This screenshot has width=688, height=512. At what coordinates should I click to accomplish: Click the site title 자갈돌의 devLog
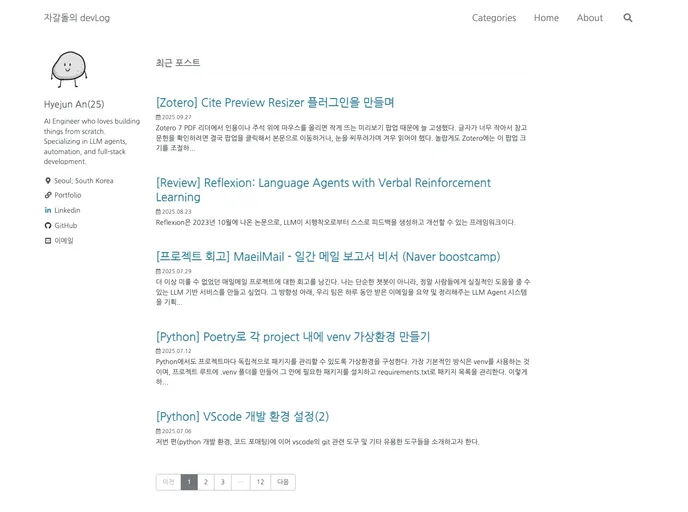coord(77,18)
